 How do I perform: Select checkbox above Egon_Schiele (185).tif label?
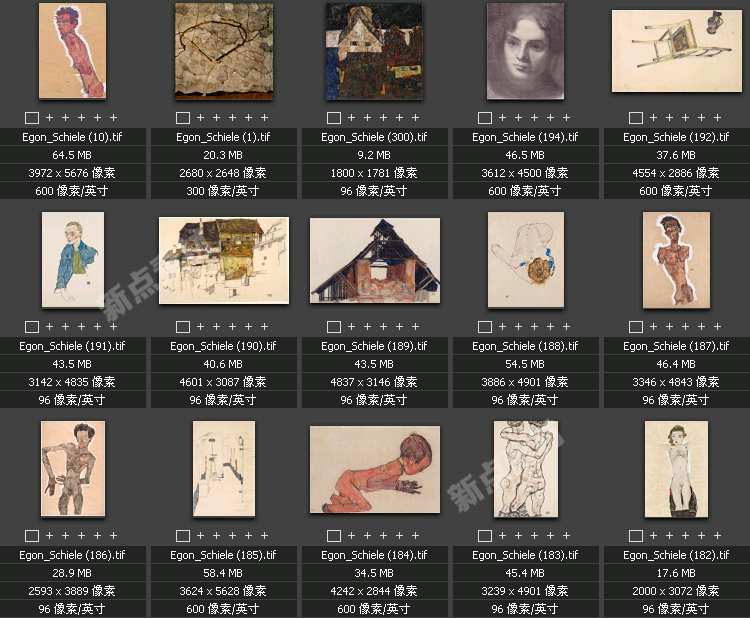(x=183, y=536)
